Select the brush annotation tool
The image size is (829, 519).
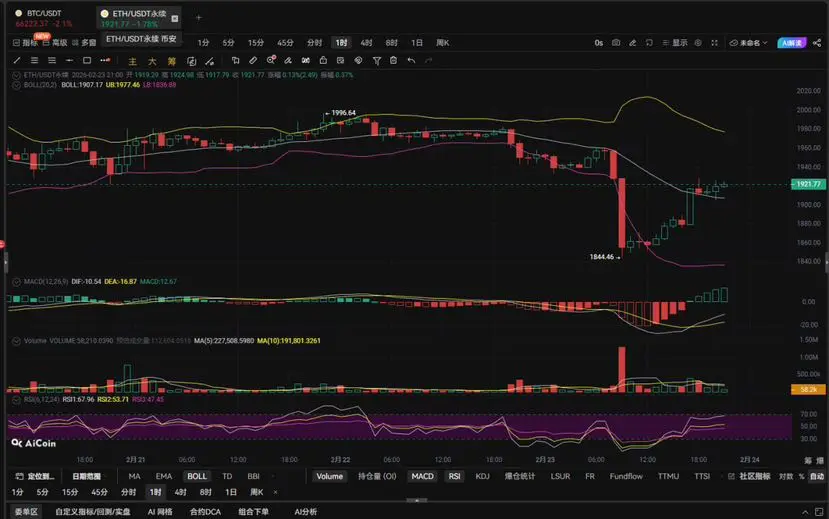(288, 61)
